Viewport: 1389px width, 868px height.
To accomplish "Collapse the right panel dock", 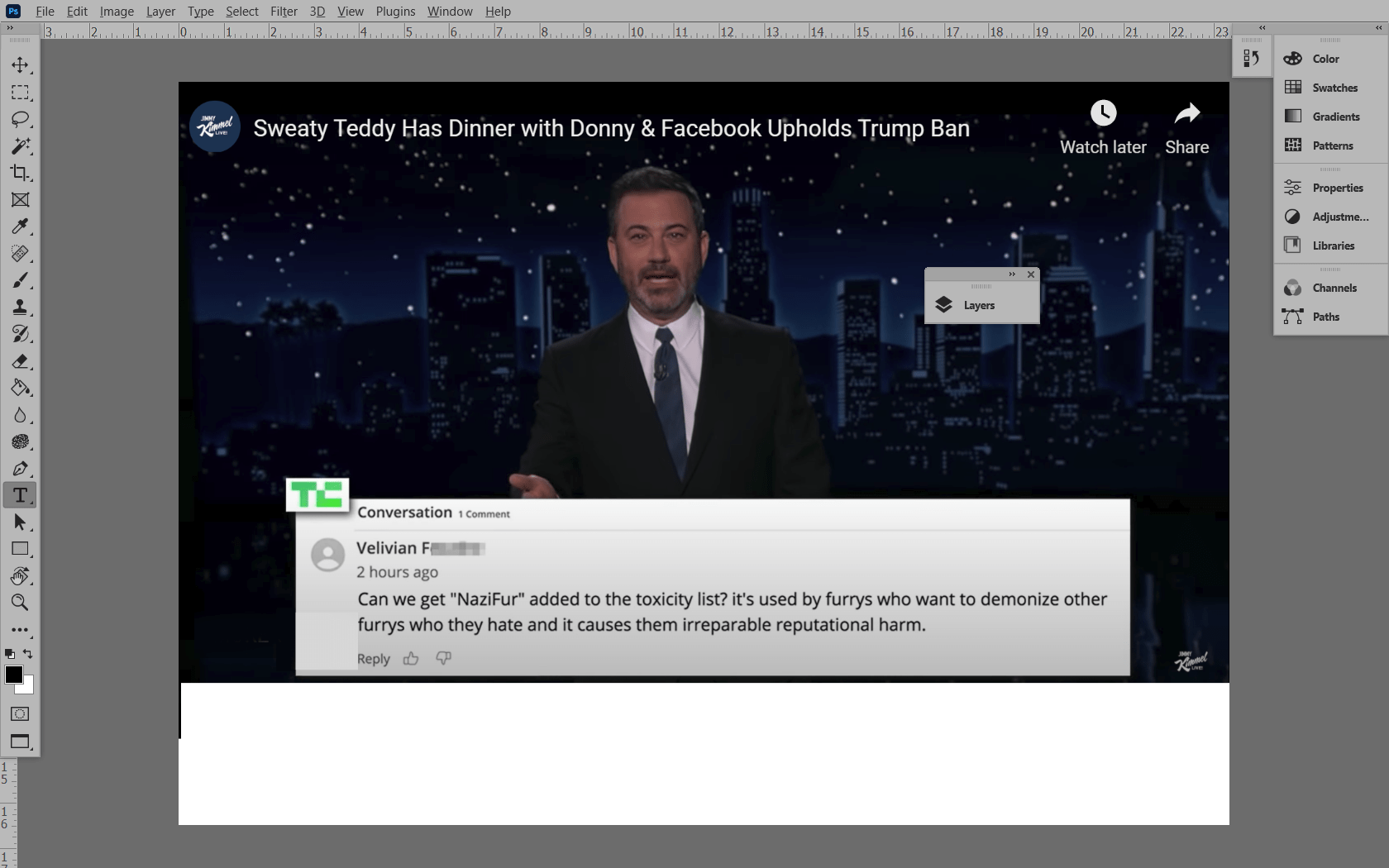I will [1263, 27].
